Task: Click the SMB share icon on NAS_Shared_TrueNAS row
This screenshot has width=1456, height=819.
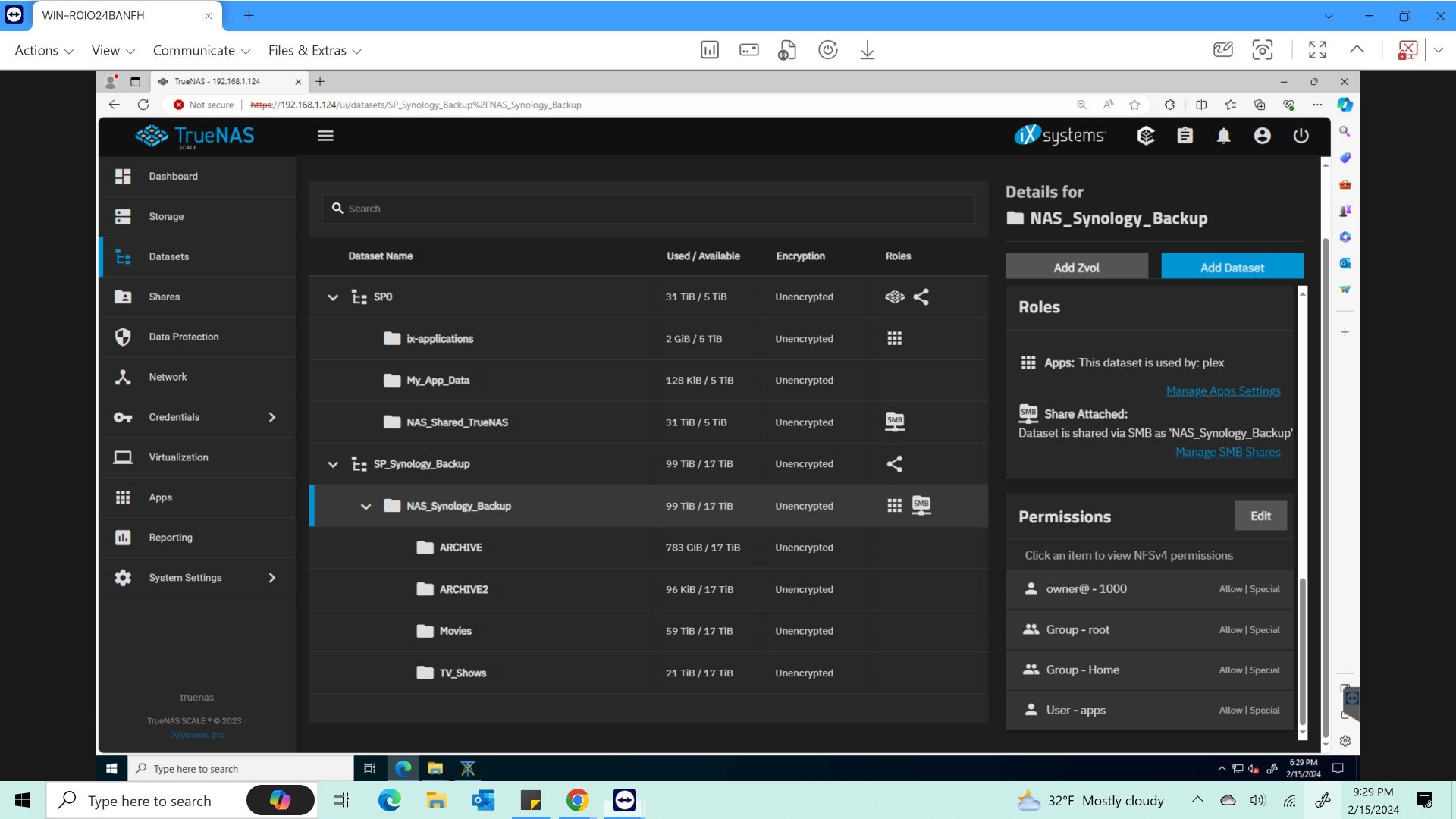Action: (x=895, y=422)
